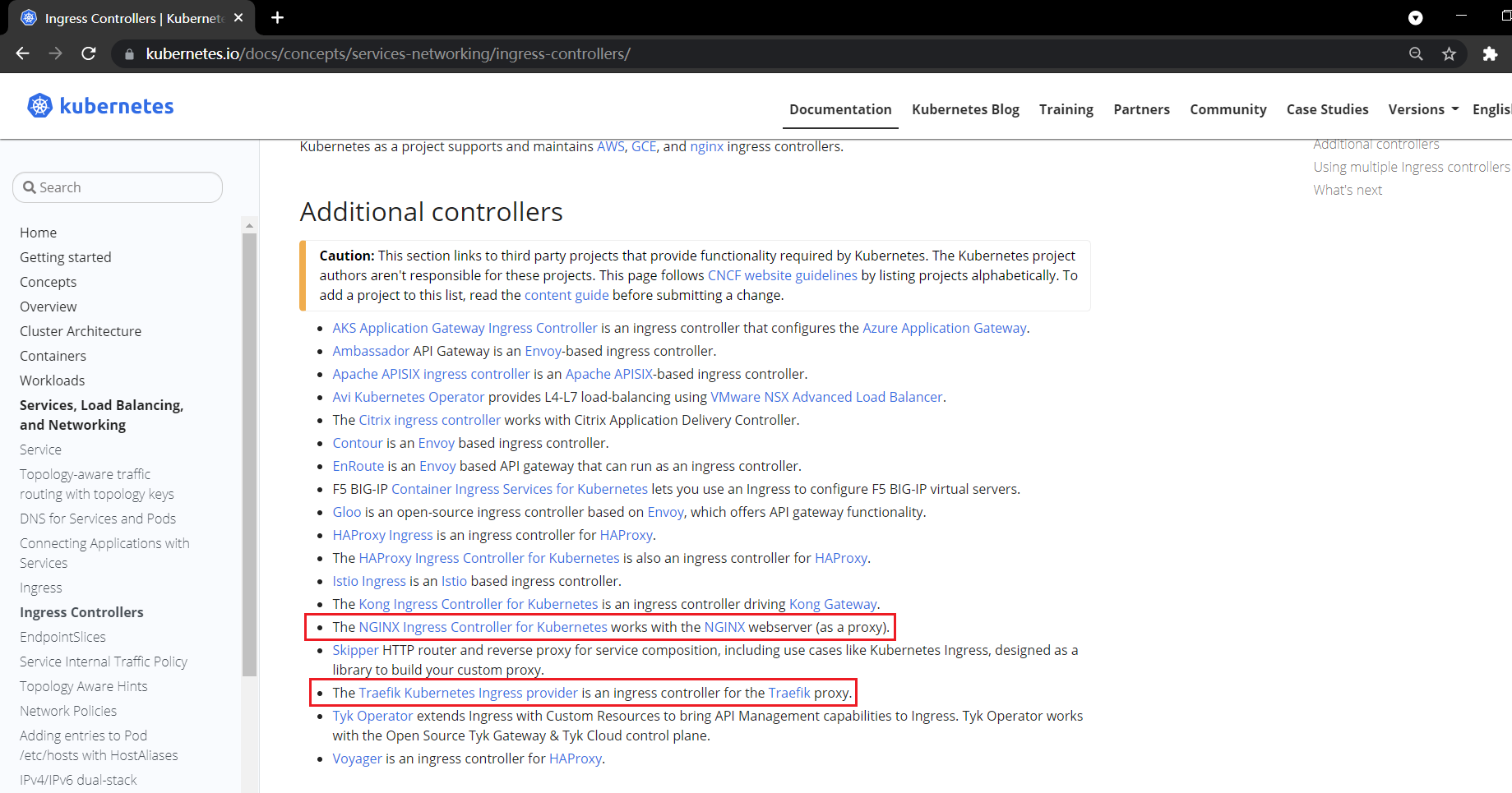Reload the page with the refresh icon

pos(89,53)
